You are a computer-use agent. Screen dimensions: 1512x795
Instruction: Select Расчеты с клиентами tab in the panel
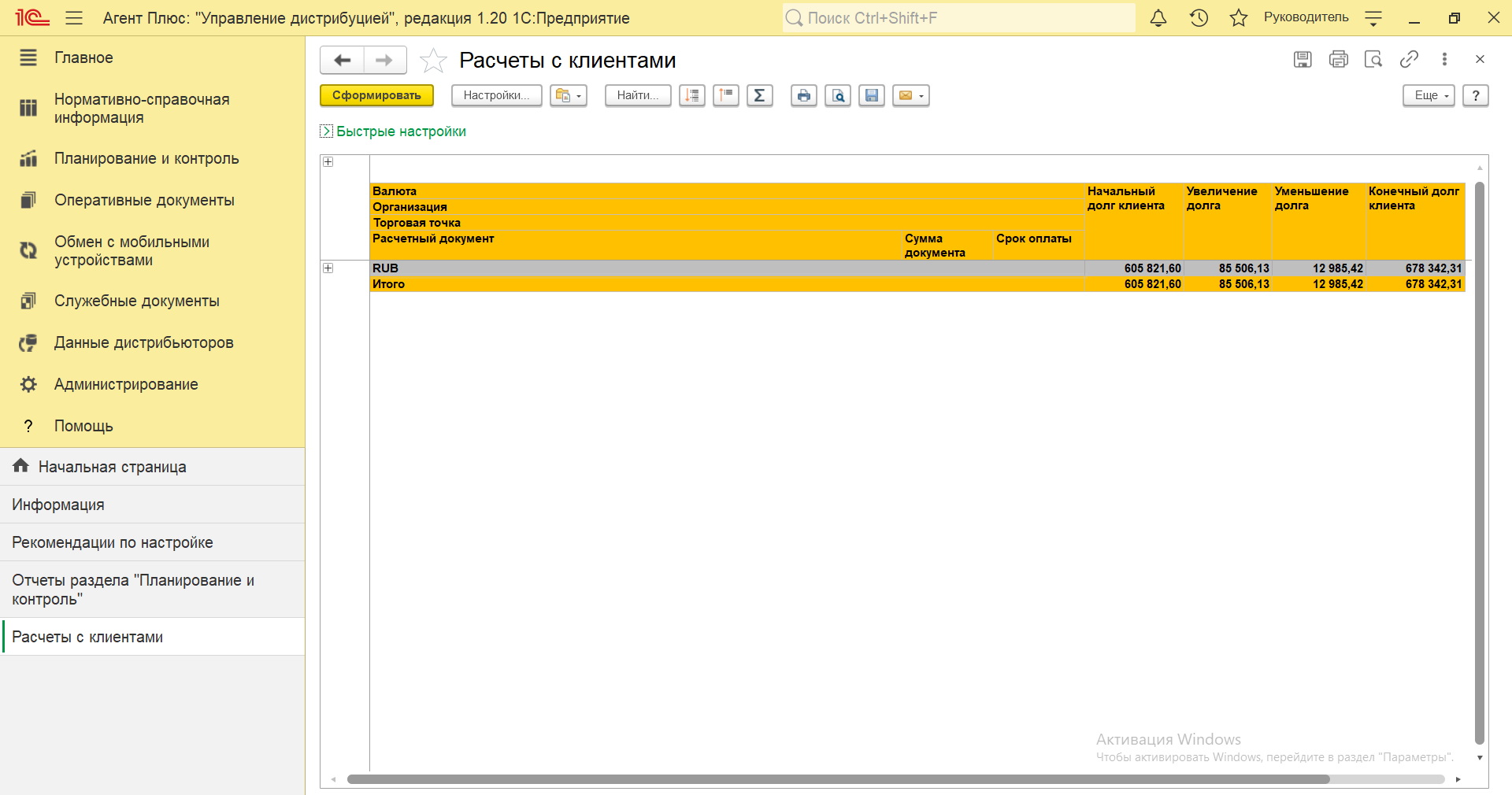(153, 637)
